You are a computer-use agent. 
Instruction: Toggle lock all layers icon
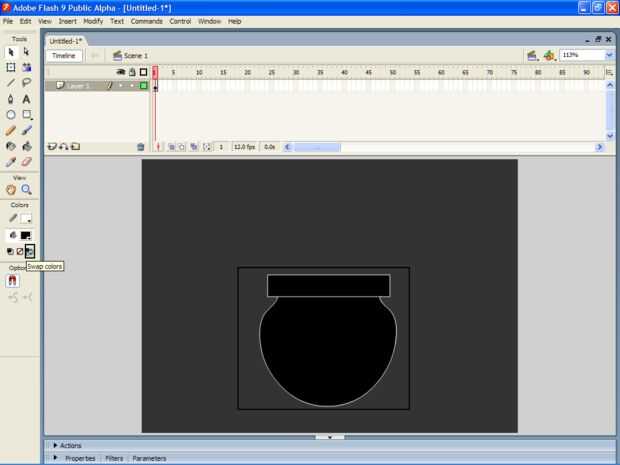coord(132,72)
